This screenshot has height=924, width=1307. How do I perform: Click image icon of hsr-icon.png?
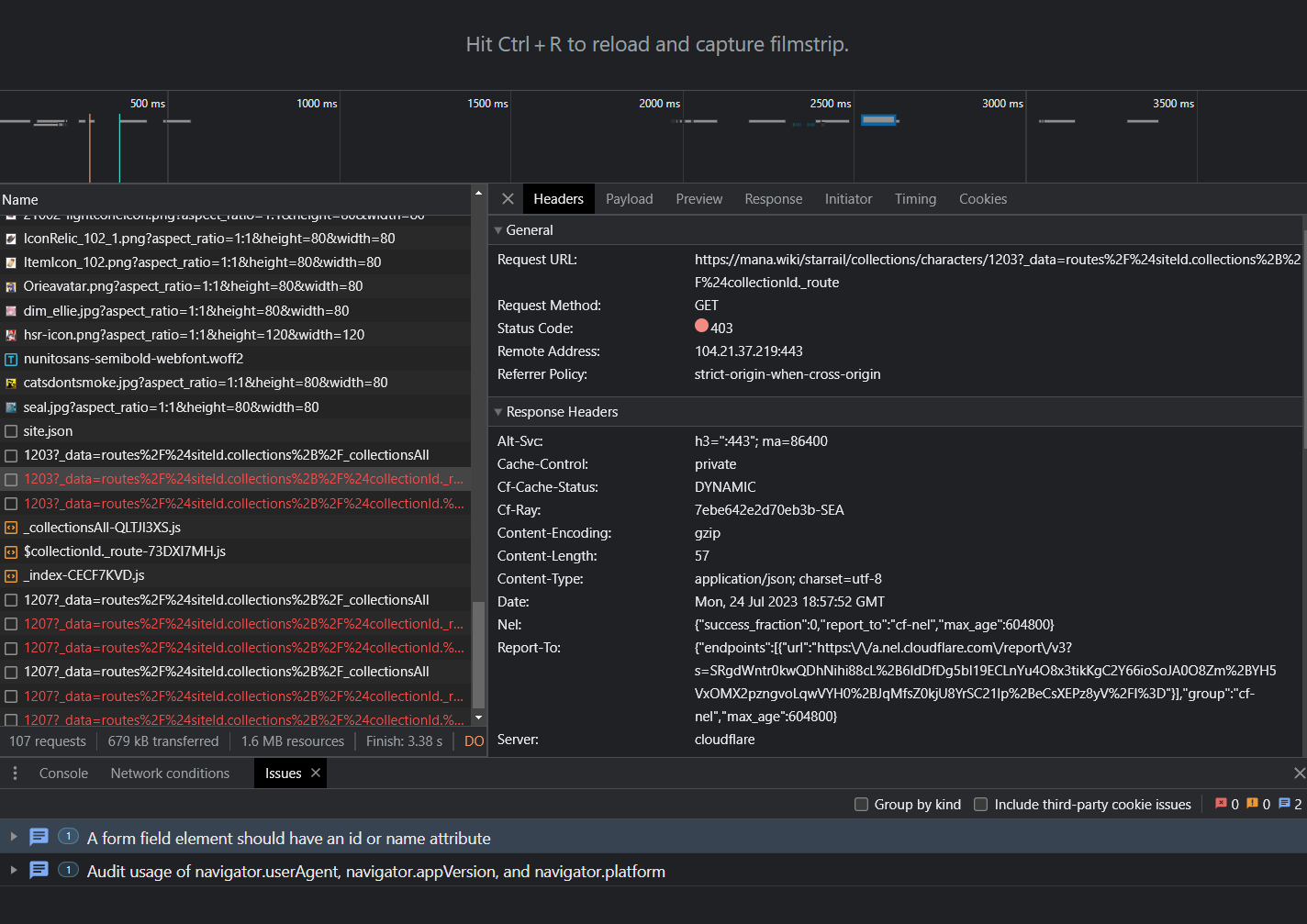11,335
